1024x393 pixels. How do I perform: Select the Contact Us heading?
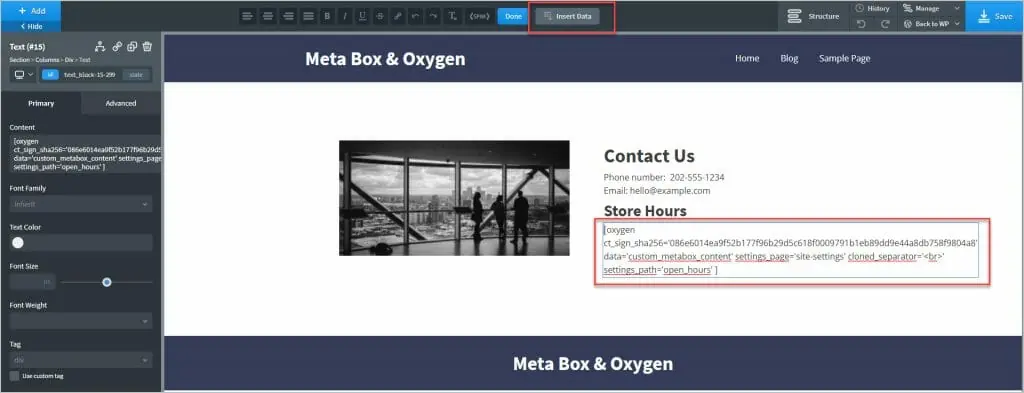tap(649, 156)
